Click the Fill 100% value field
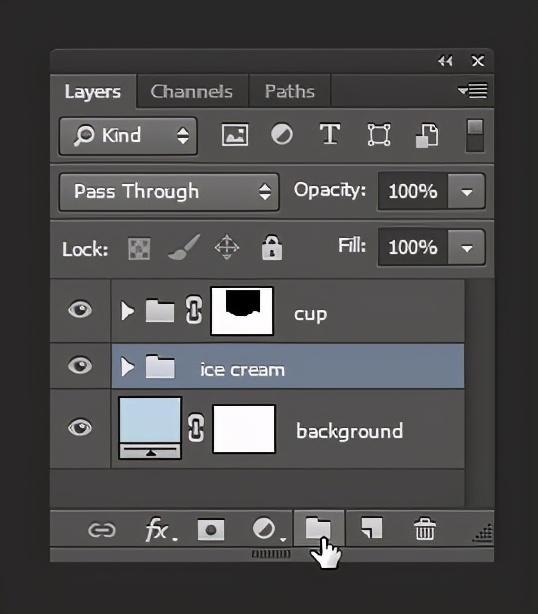 click(x=413, y=247)
